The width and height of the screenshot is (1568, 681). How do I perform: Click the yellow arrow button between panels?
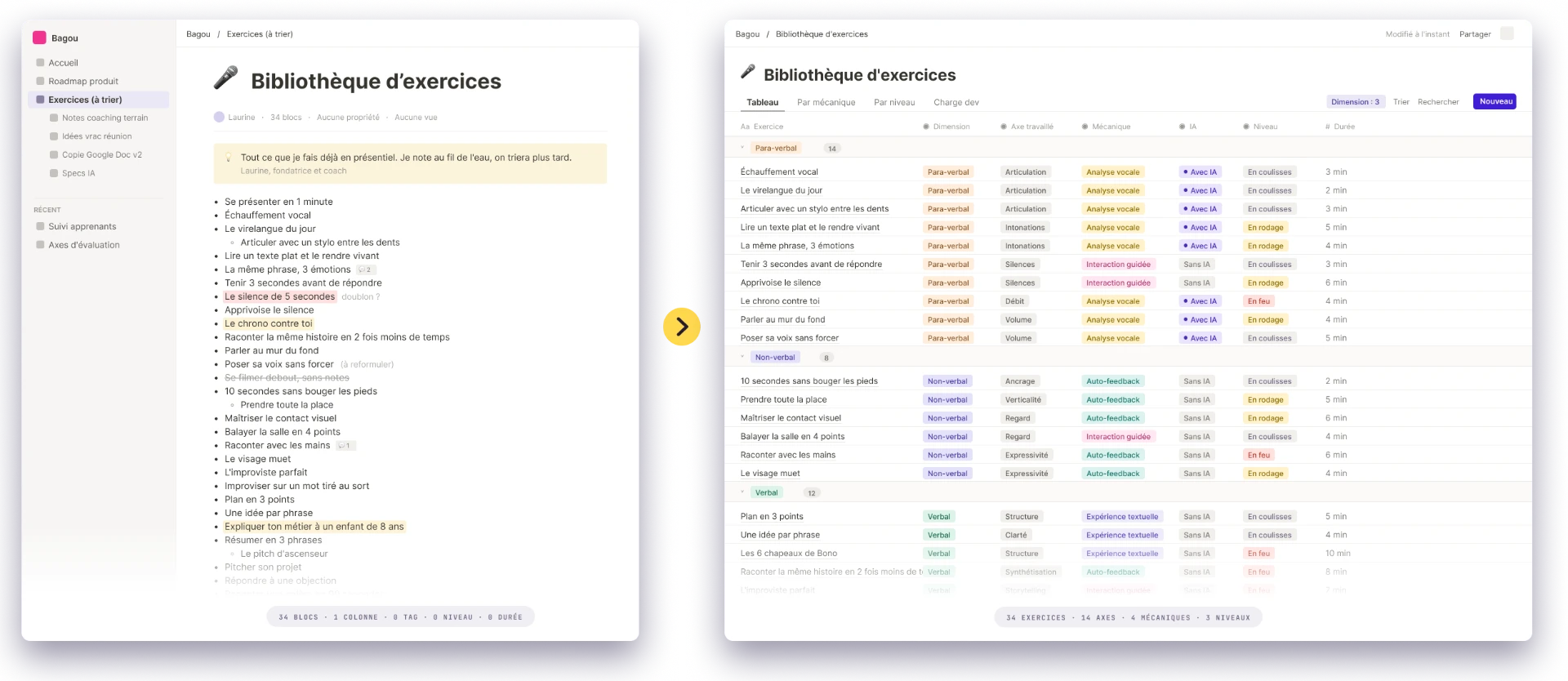tap(682, 327)
